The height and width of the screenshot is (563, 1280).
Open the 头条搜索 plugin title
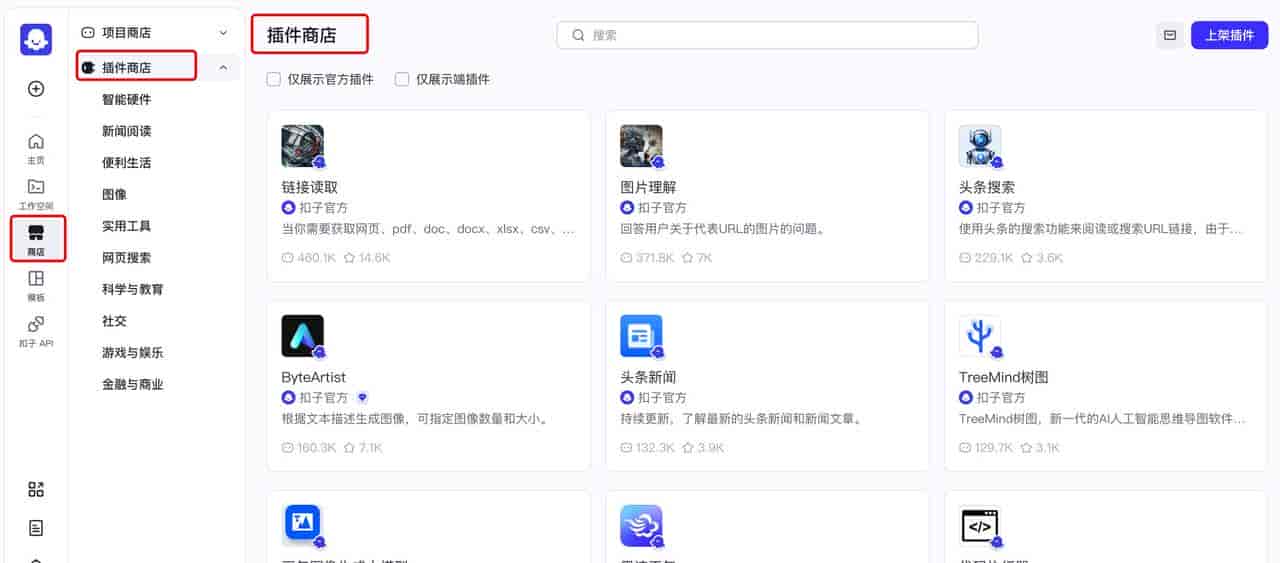[x=987, y=187]
